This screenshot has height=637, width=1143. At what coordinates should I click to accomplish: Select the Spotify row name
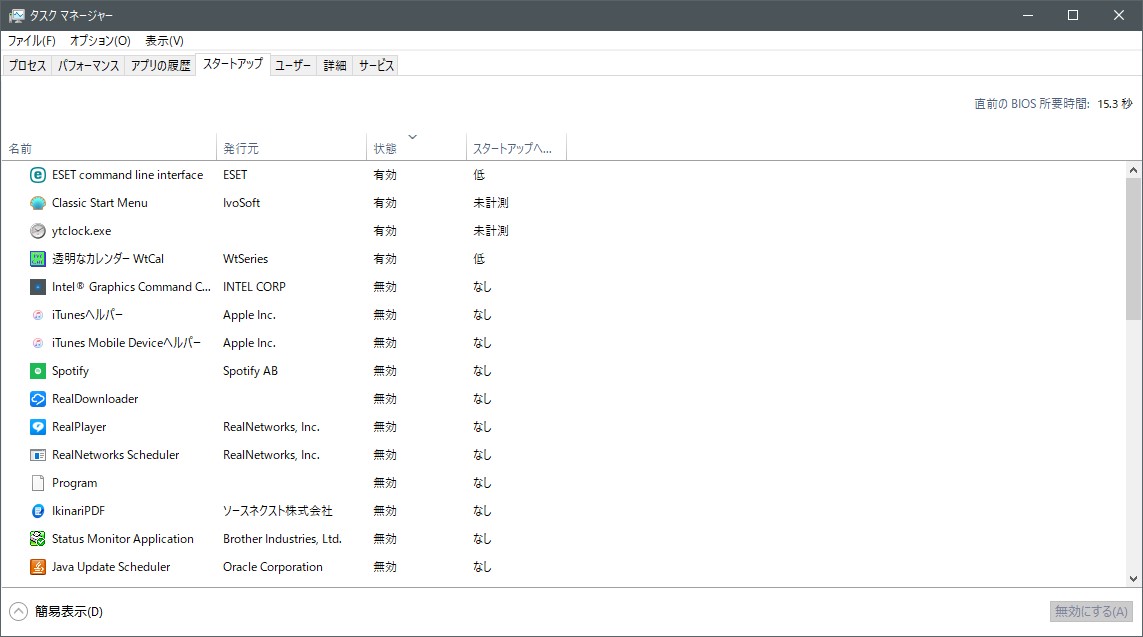[70, 371]
